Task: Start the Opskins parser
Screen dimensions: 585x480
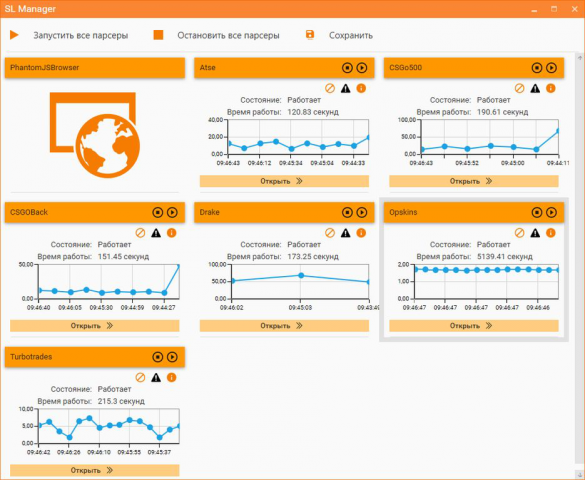Action: 551,212
